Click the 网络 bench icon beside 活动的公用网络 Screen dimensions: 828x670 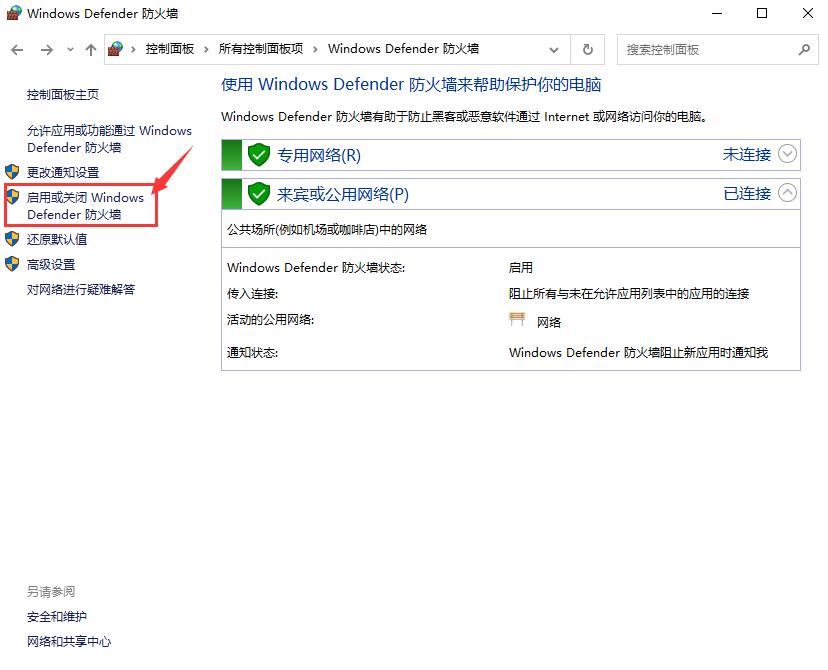516,320
